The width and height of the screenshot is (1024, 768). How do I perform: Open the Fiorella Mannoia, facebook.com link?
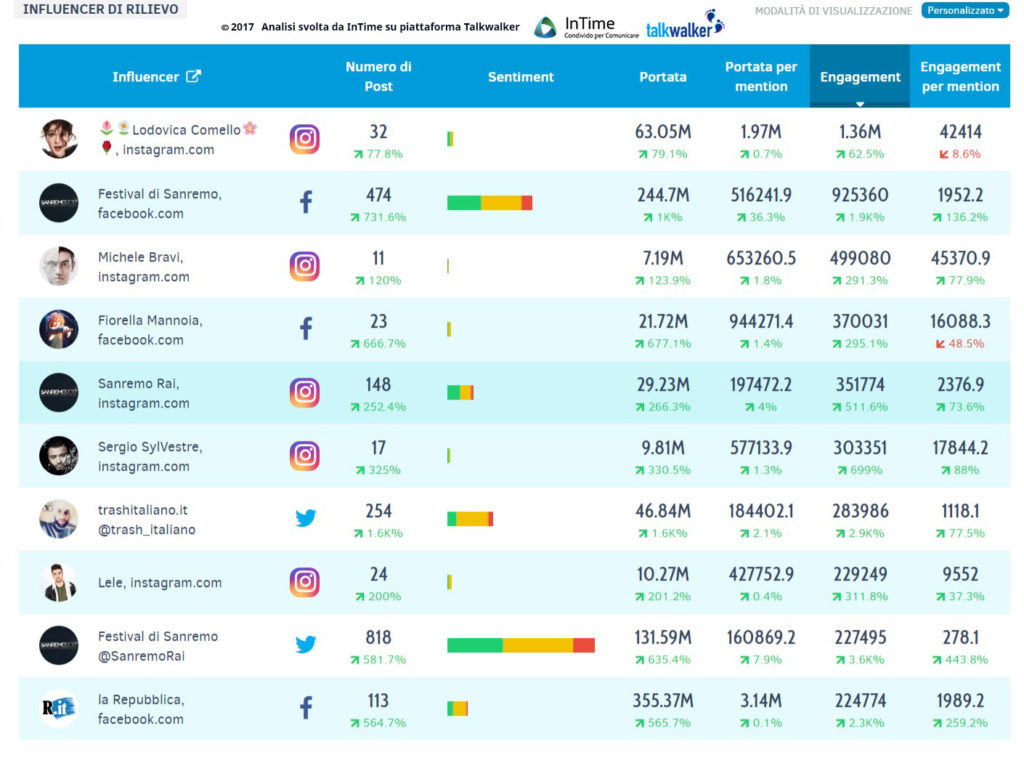[150, 330]
